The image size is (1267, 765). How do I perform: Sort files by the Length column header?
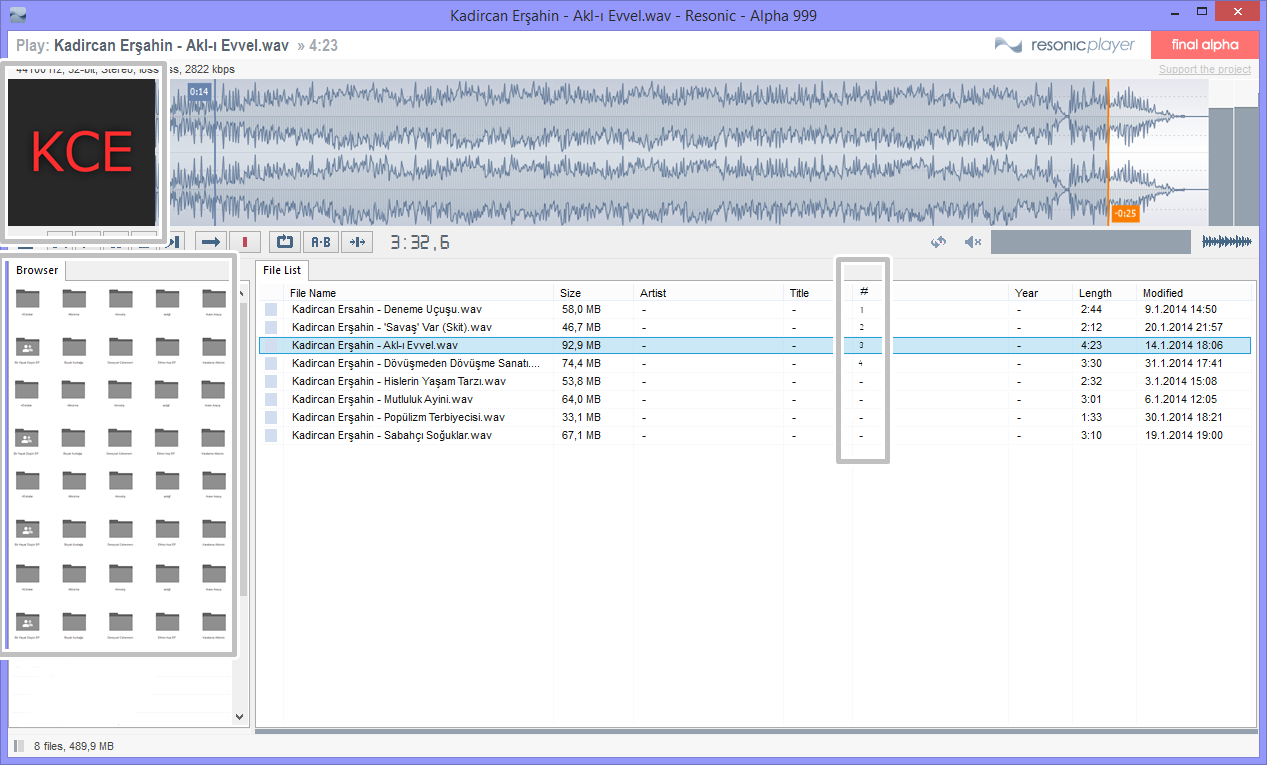coord(1095,293)
